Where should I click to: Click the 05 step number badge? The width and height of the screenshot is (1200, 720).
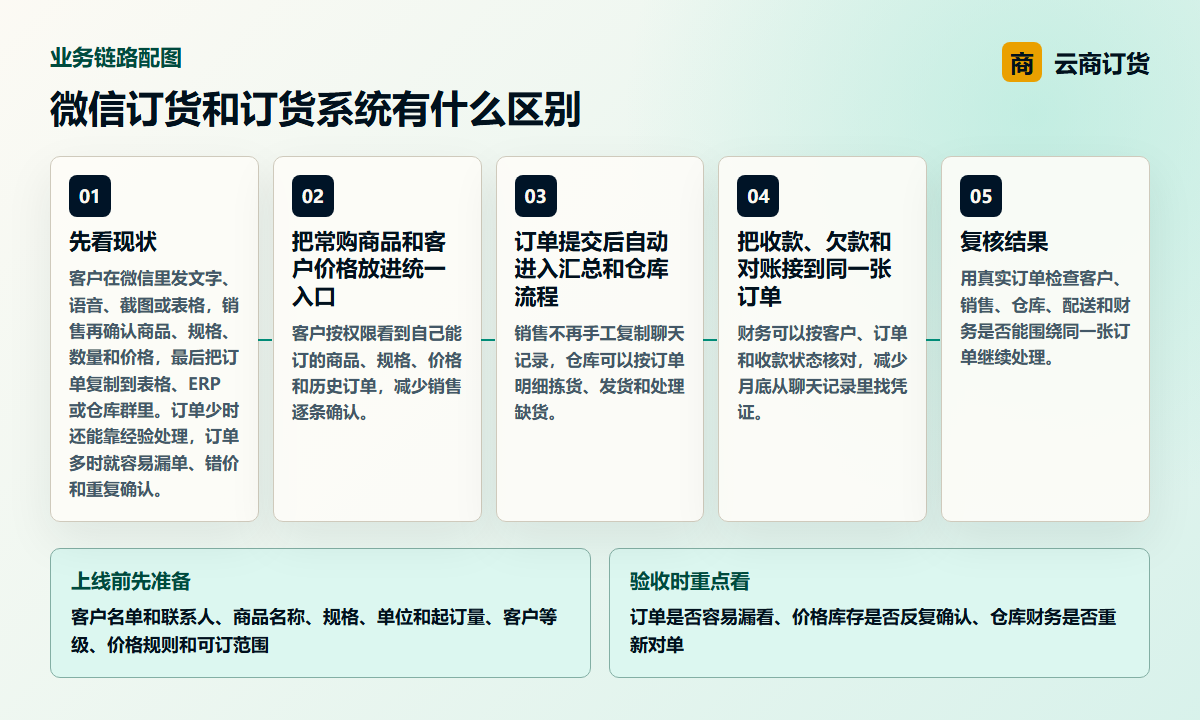tap(981, 196)
